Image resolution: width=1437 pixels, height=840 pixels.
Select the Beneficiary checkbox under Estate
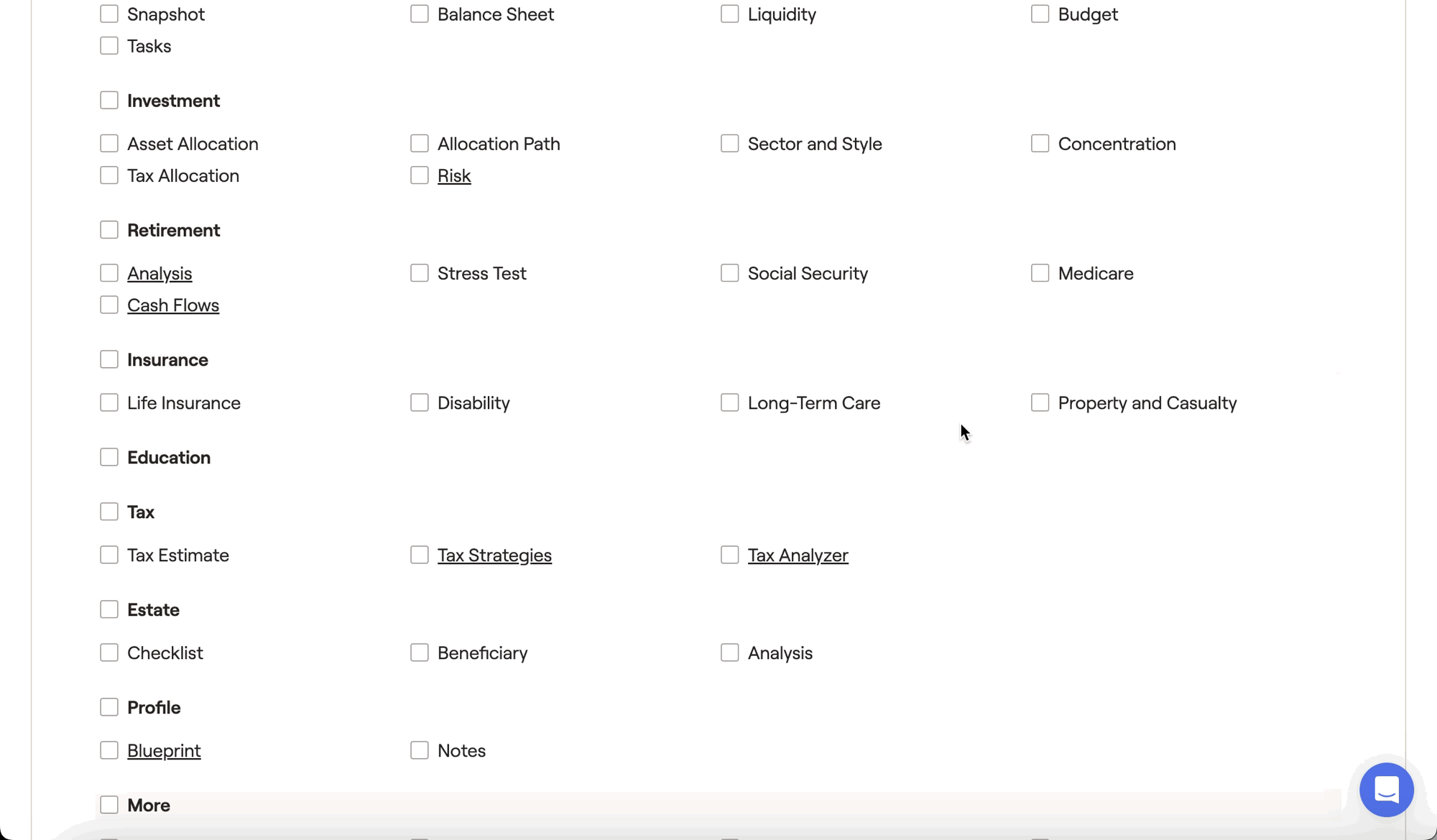point(420,652)
